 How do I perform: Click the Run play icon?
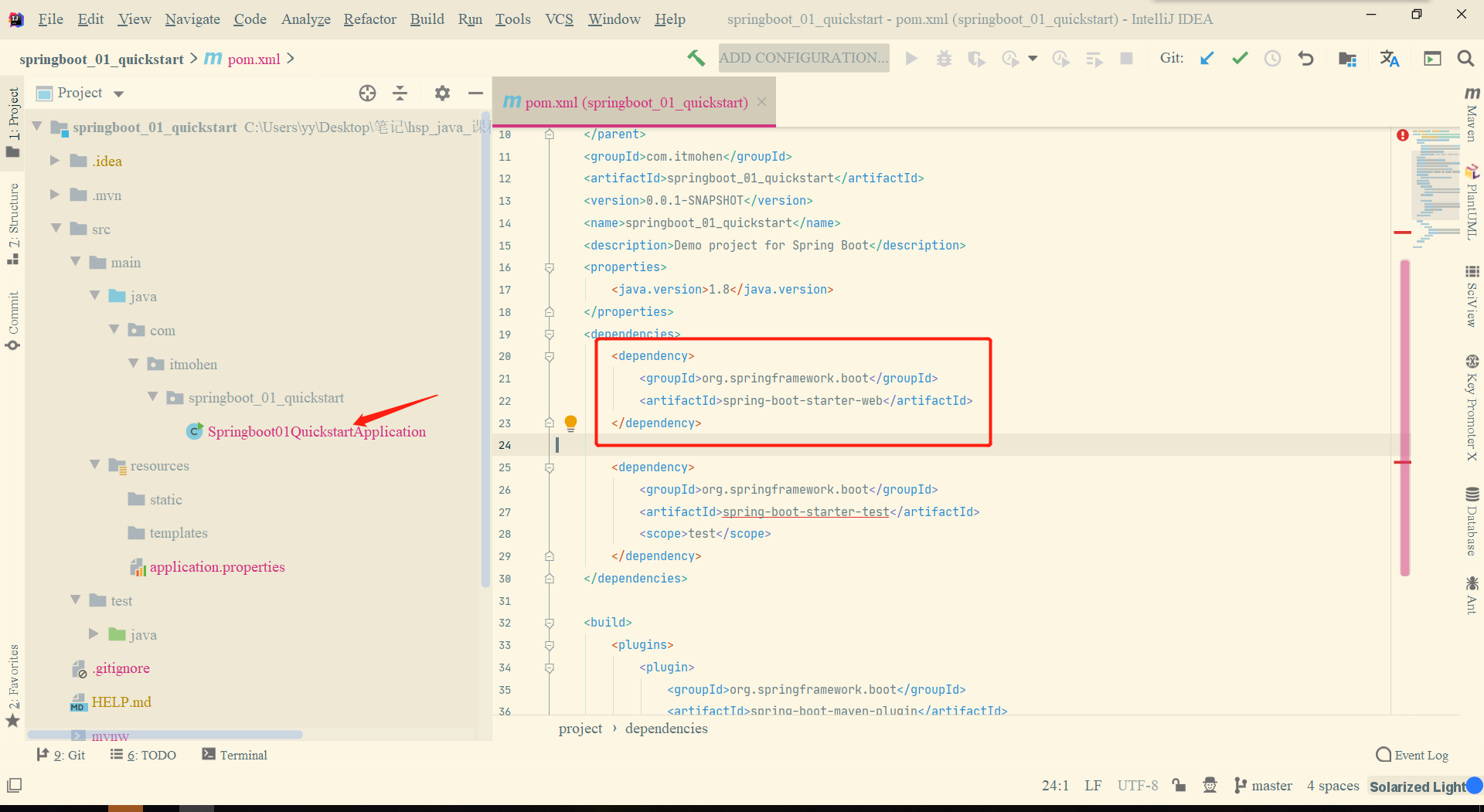[x=911, y=59]
